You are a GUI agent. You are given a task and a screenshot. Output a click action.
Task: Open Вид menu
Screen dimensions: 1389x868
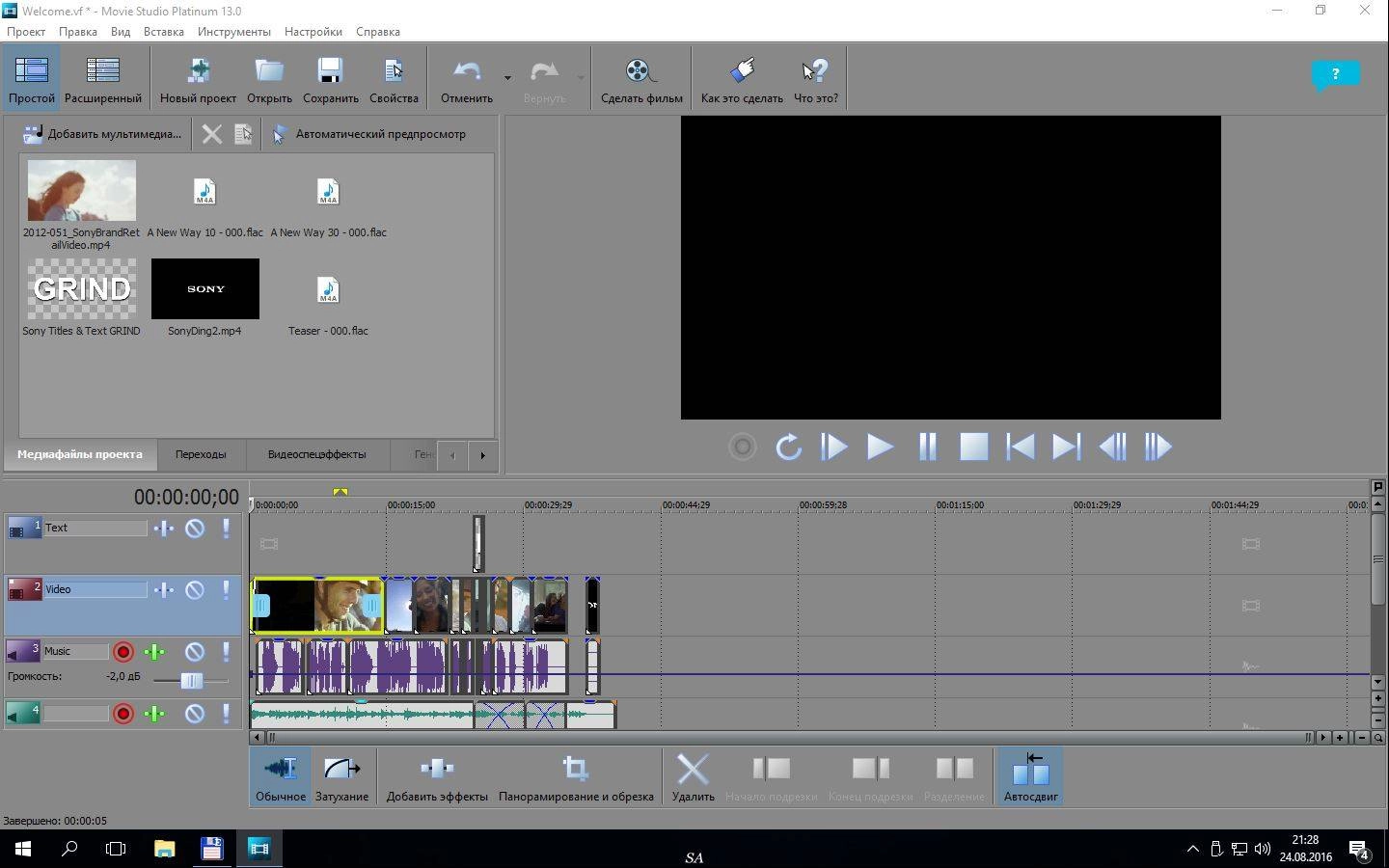[x=121, y=31]
